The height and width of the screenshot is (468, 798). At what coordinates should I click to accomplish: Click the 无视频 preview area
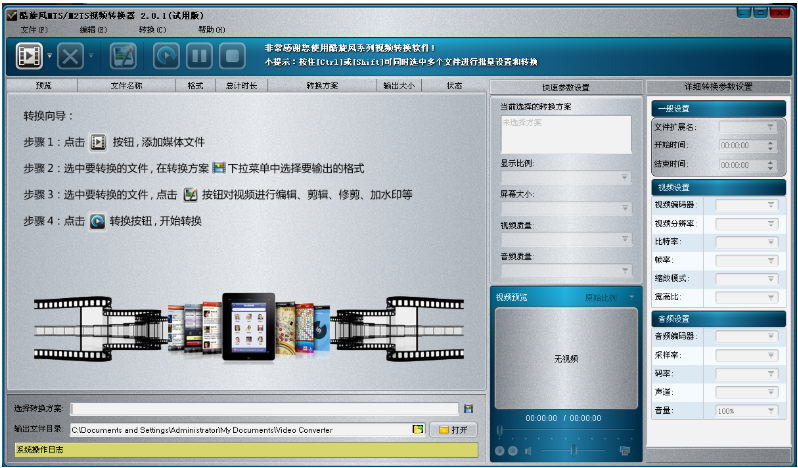[x=566, y=359]
